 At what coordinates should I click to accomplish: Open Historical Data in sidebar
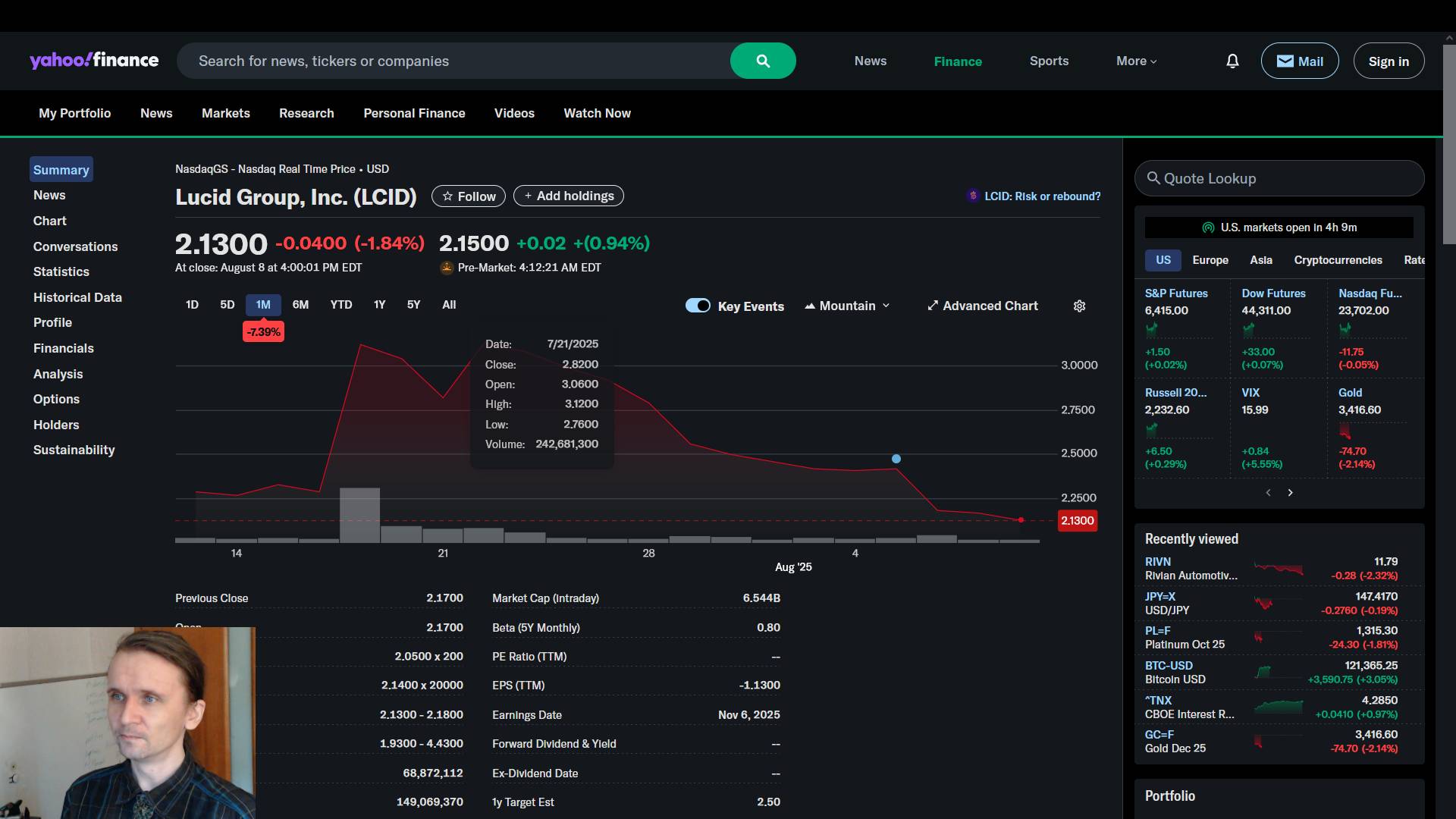point(77,297)
